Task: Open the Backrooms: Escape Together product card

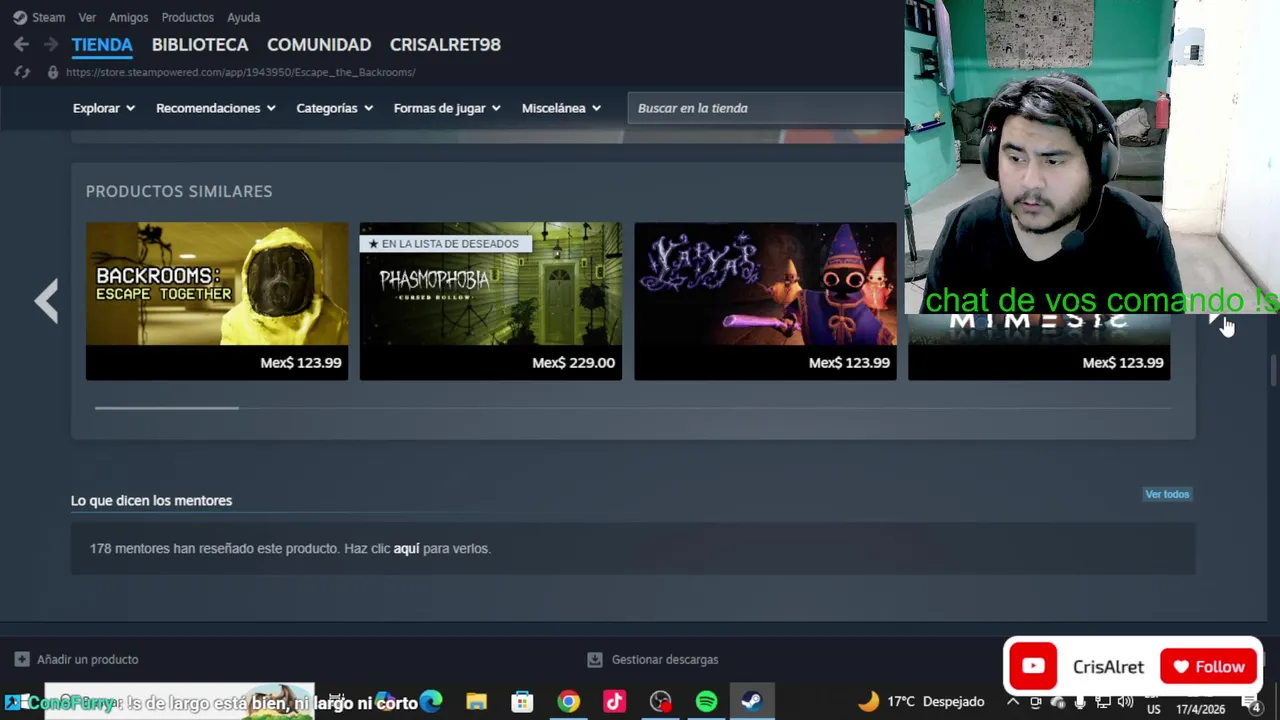Action: pyautogui.click(x=217, y=301)
